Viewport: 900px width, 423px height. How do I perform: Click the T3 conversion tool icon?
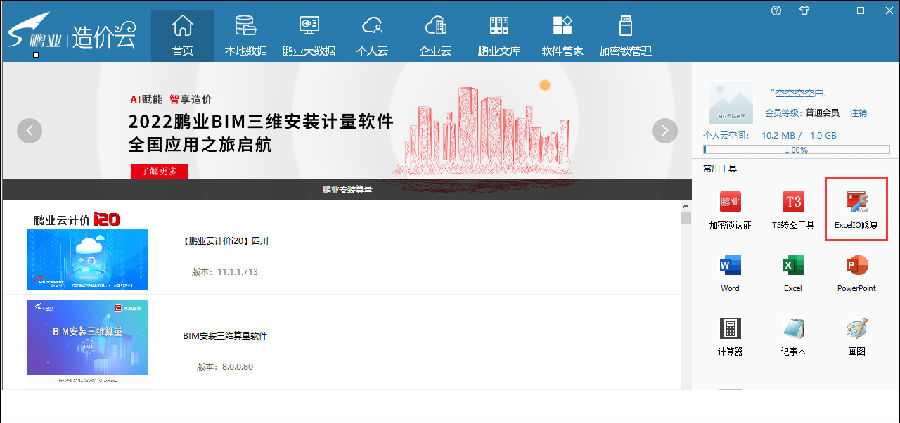(x=793, y=203)
